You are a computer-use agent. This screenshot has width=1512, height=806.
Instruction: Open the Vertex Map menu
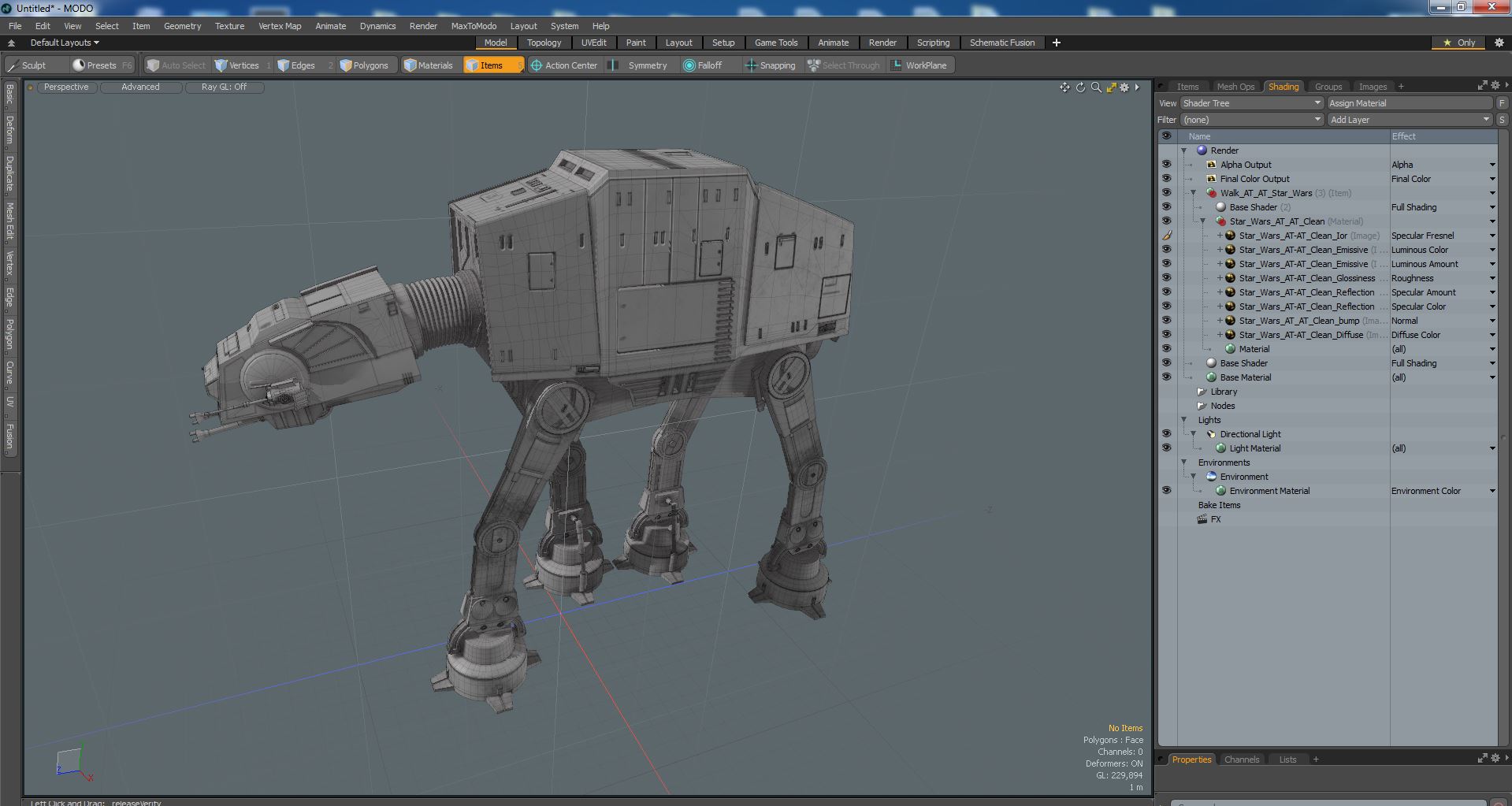coord(280,26)
